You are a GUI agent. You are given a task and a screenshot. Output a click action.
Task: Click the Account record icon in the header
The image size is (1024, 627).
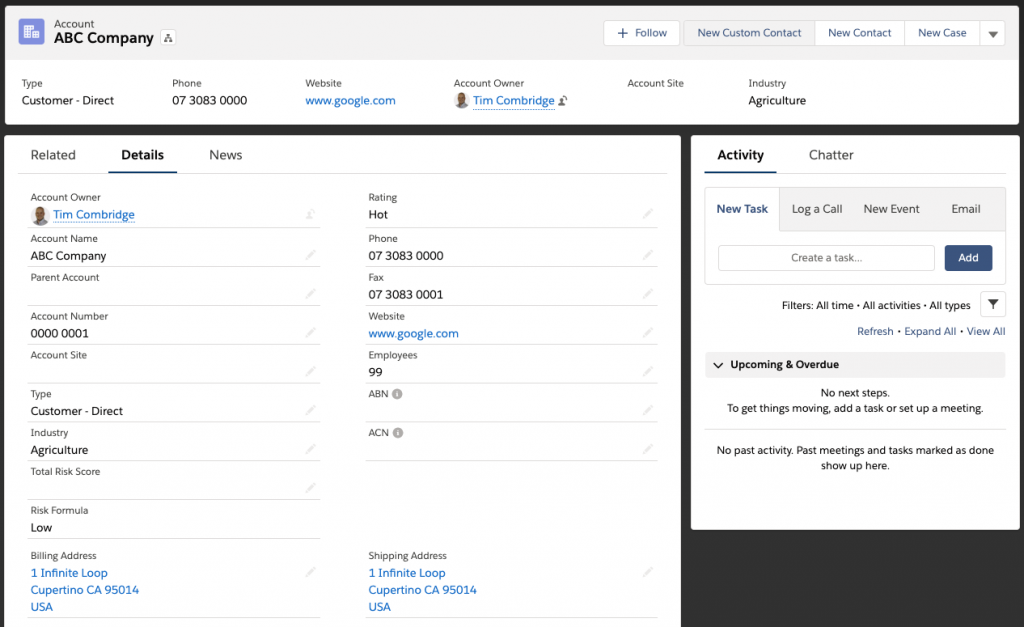click(x=30, y=31)
